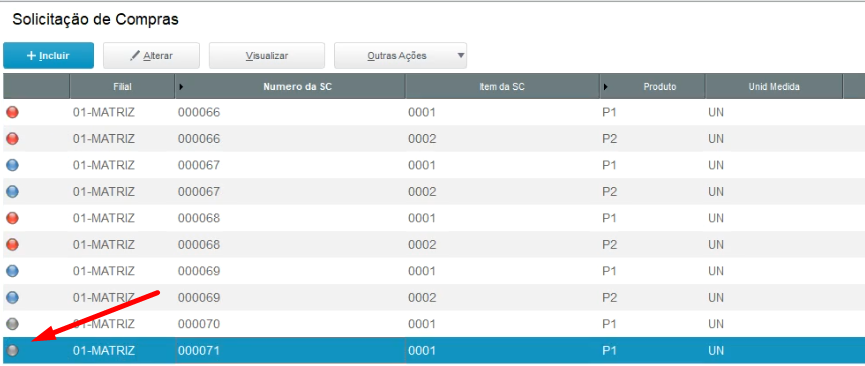
Task: Click red status icon of 000066 item 0002
Action: click(x=12, y=139)
